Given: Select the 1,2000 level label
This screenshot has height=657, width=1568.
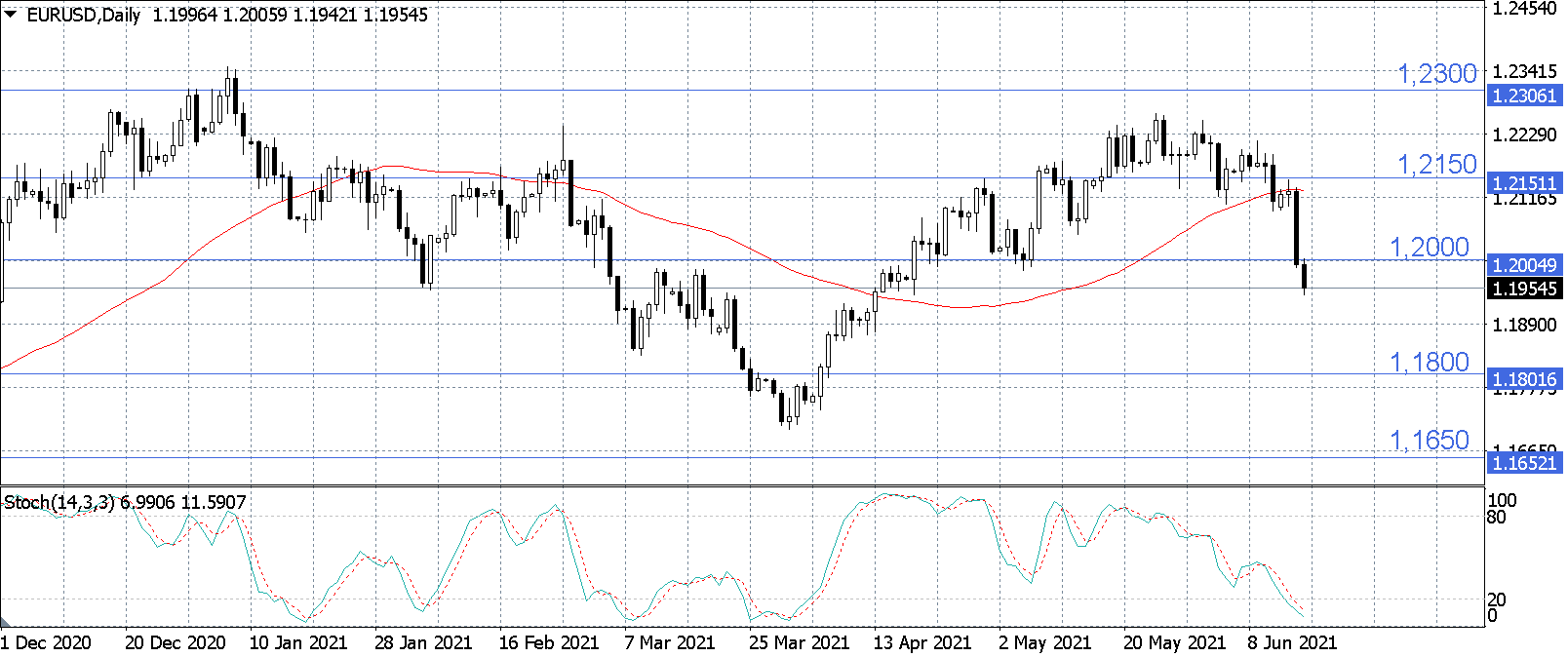Looking at the screenshot, I should coord(1430,247).
